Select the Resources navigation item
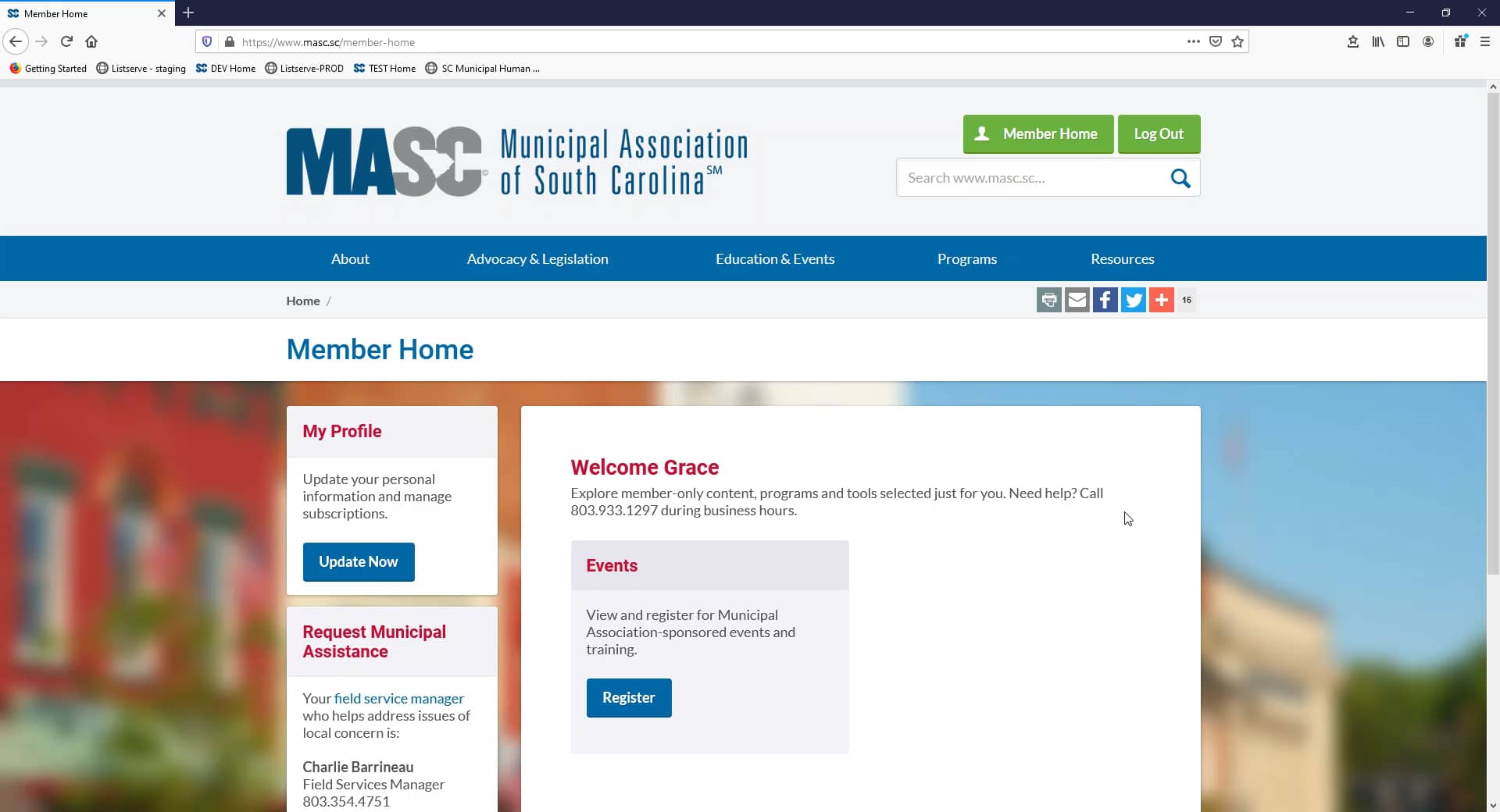 point(1123,258)
